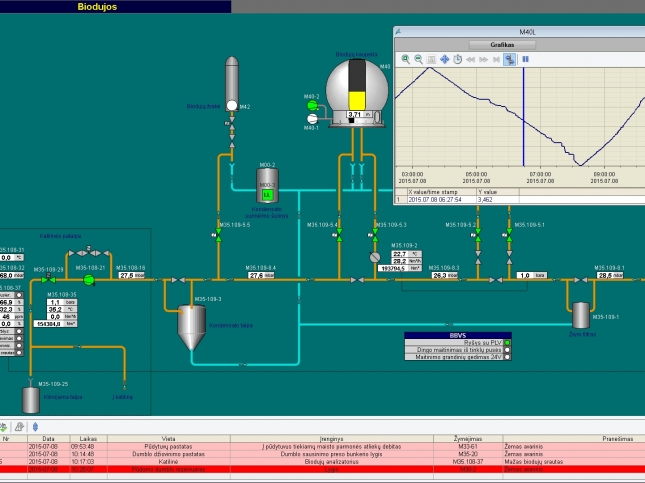645x483 pixels.
Task: Click the 3,462 Y value cell
Action: tap(498, 200)
